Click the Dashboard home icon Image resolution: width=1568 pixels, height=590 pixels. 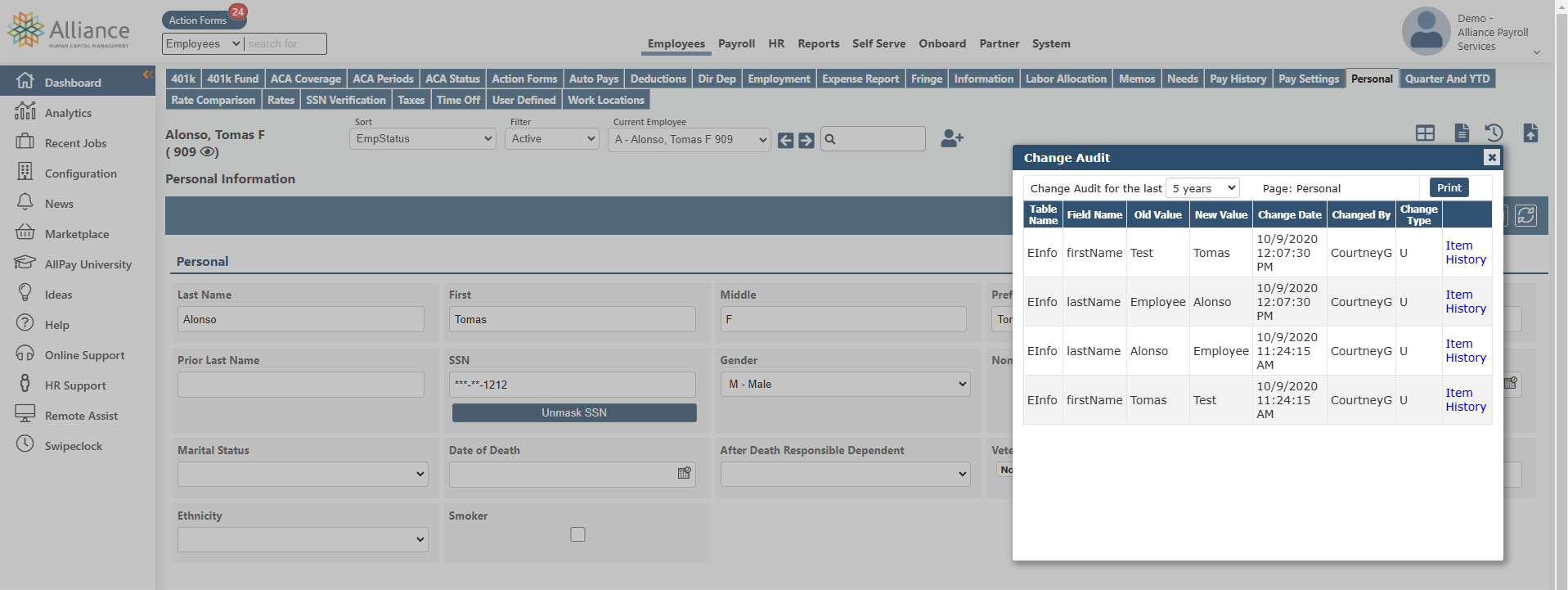(25, 81)
